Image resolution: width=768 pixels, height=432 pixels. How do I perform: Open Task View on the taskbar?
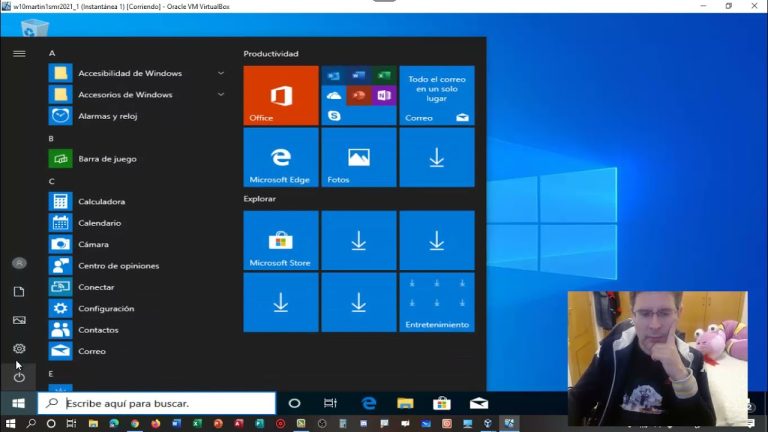tap(330, 403)
